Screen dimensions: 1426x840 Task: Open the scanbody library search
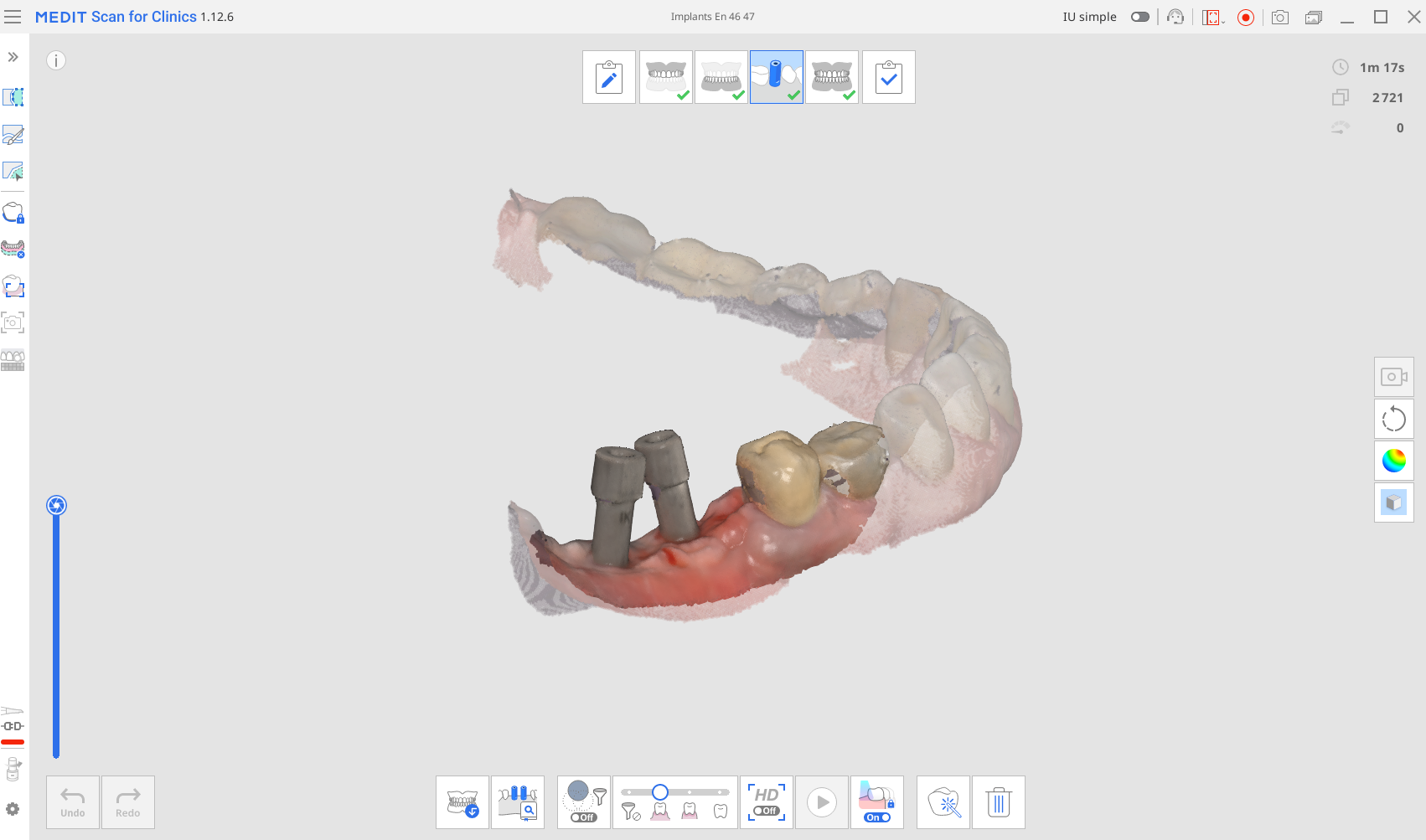[518, 802]
